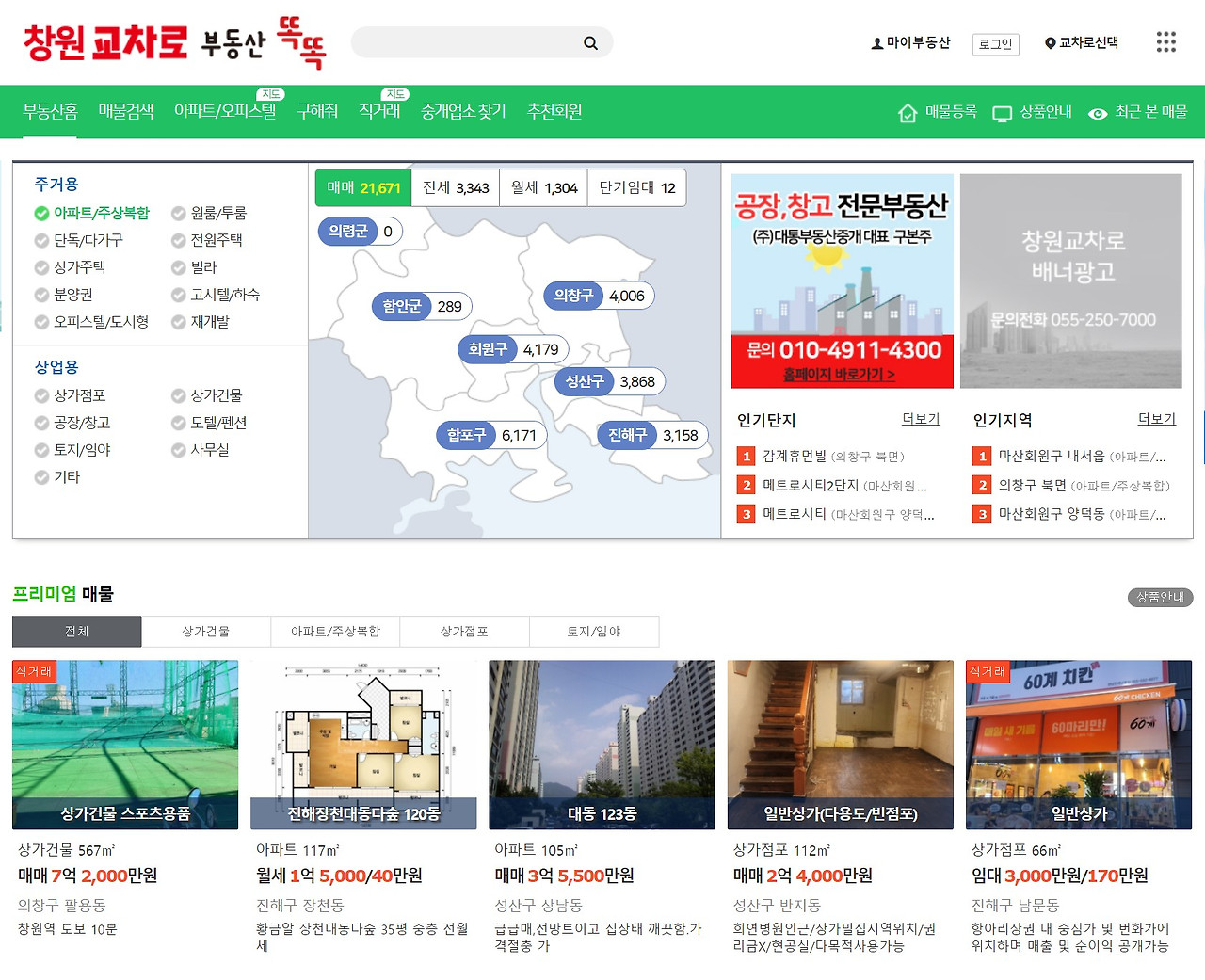Uncheck the 아파트/주상복합 option
This screenshot has width=1205, height=980.
[x=41, y=213]
